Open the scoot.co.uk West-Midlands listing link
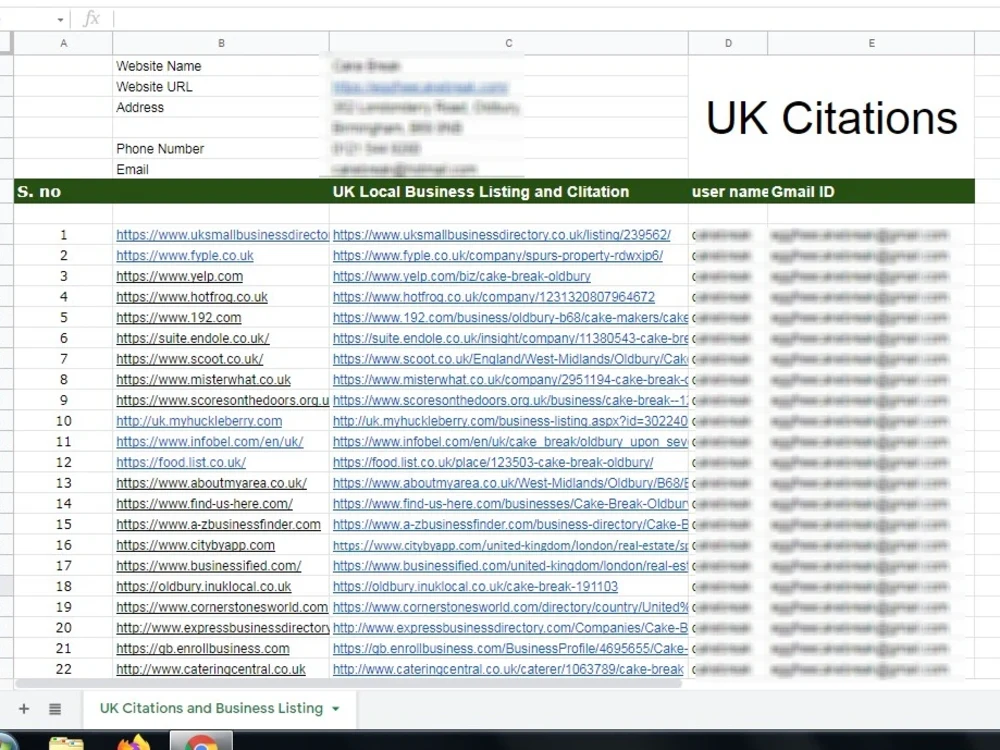1000x750 pixels. click(x=510, y=359)
